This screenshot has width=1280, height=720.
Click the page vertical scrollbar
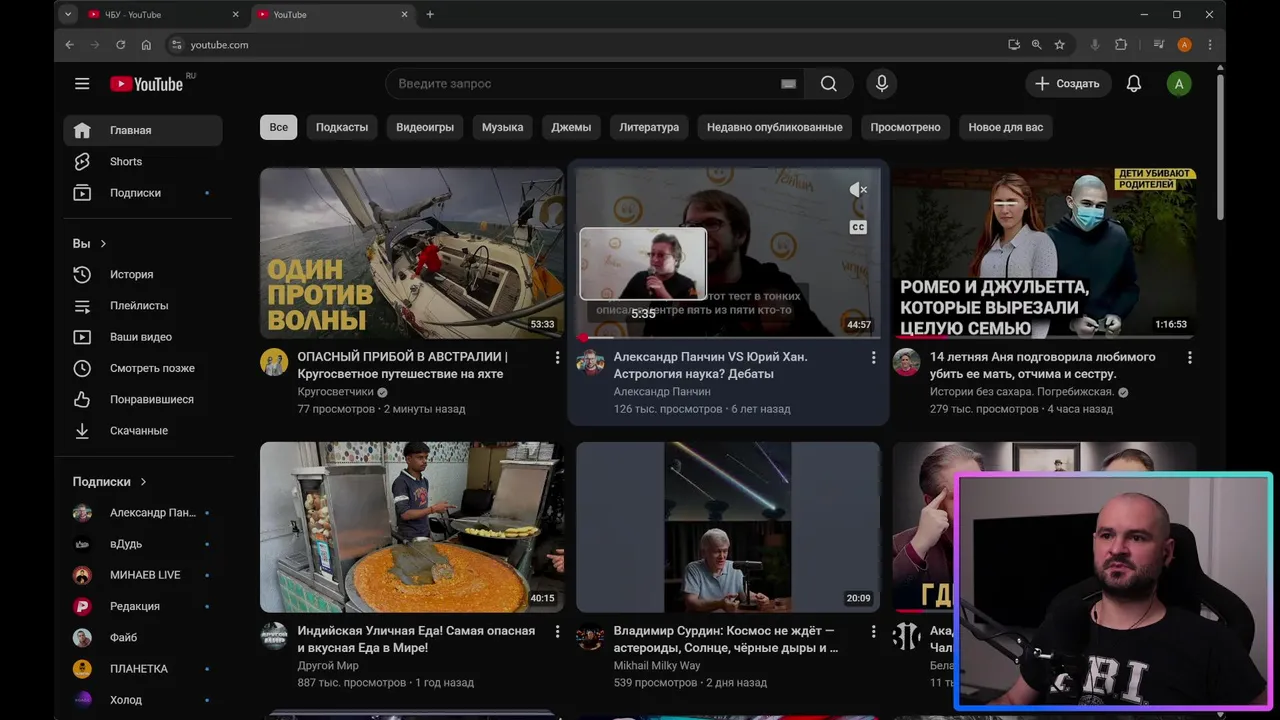[x=1220, y=145]
